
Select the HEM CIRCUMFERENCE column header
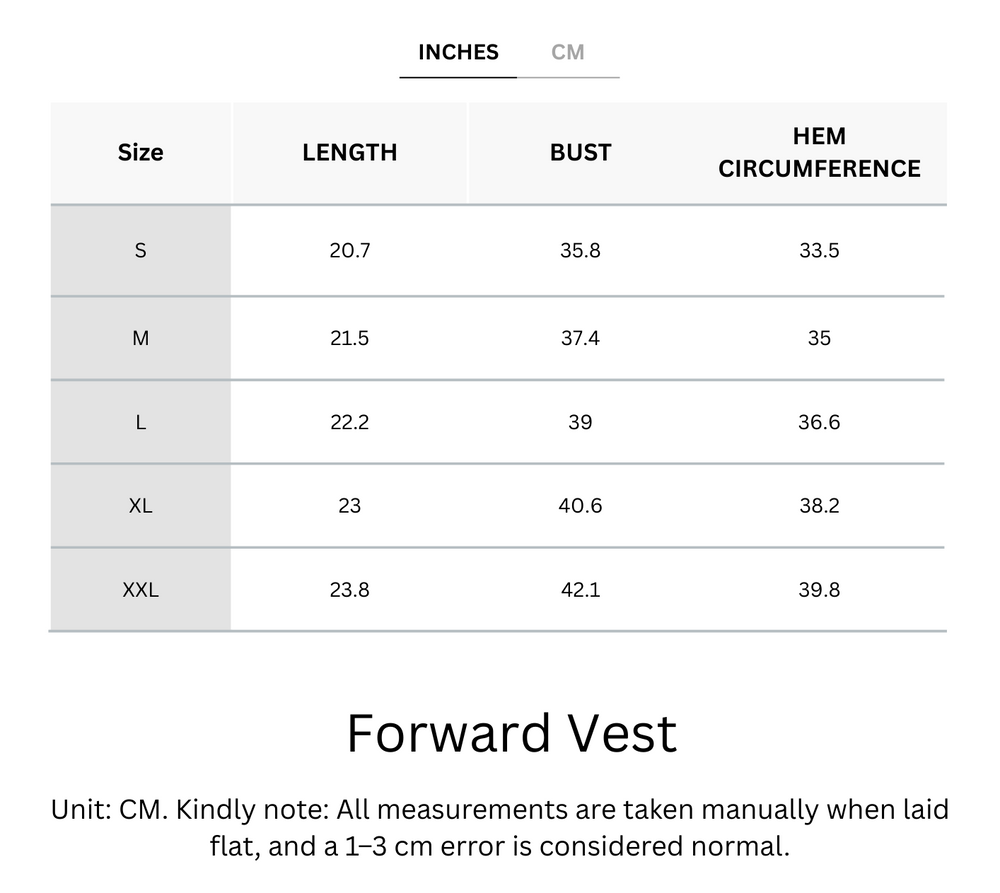coord(820,152)
